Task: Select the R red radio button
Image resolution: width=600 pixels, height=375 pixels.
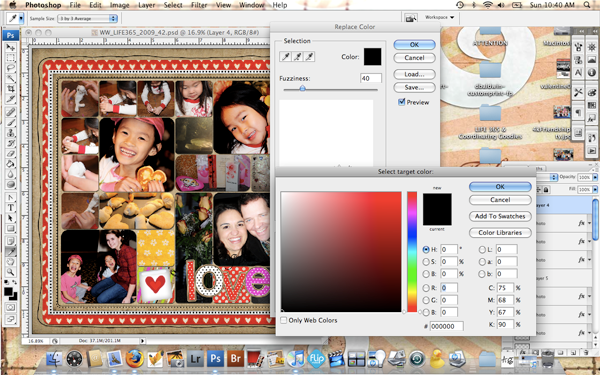Action: [x=426, y=288]
